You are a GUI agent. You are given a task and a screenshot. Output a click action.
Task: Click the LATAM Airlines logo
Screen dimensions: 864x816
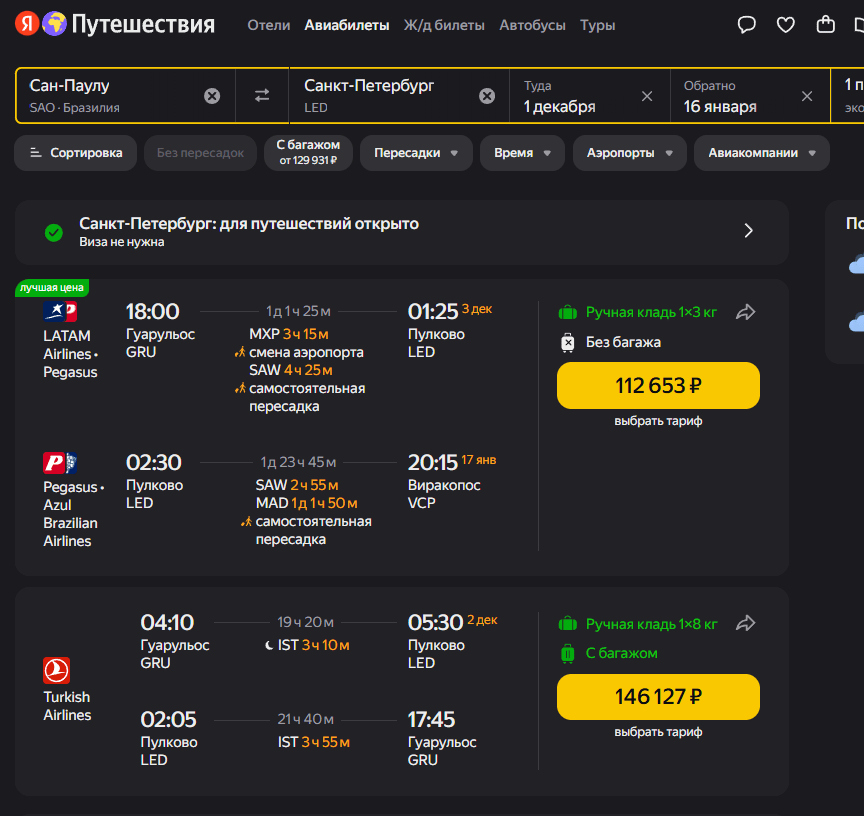pos(59,311)
